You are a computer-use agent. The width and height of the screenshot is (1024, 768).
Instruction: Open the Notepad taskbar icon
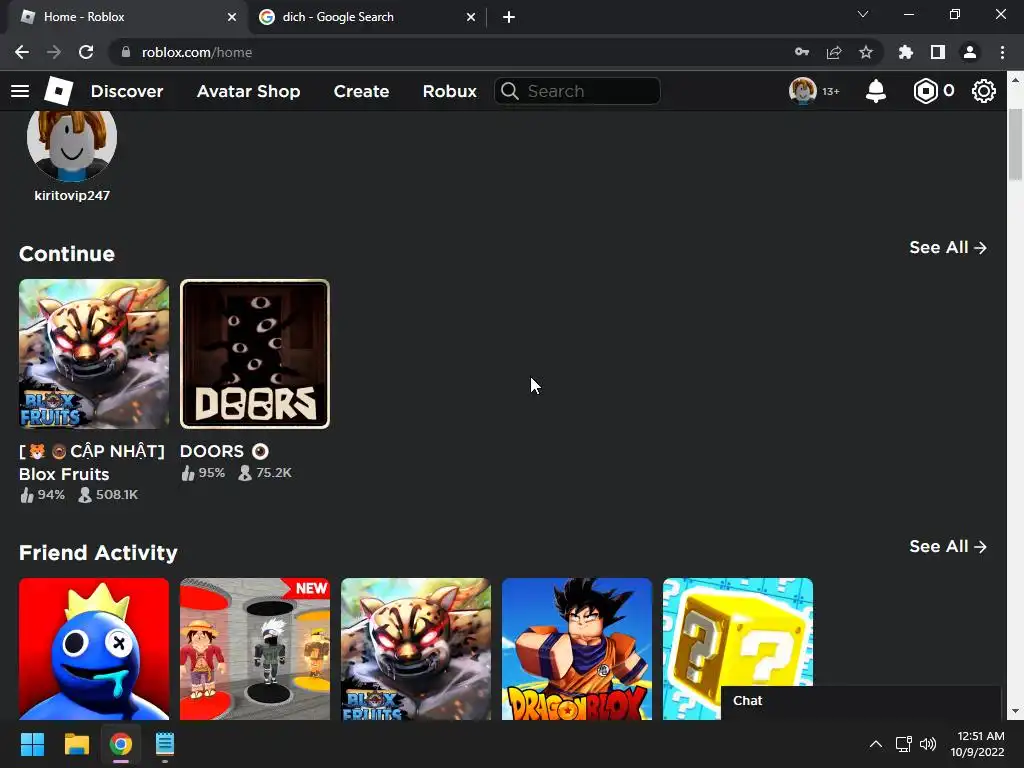pos(165,744)
